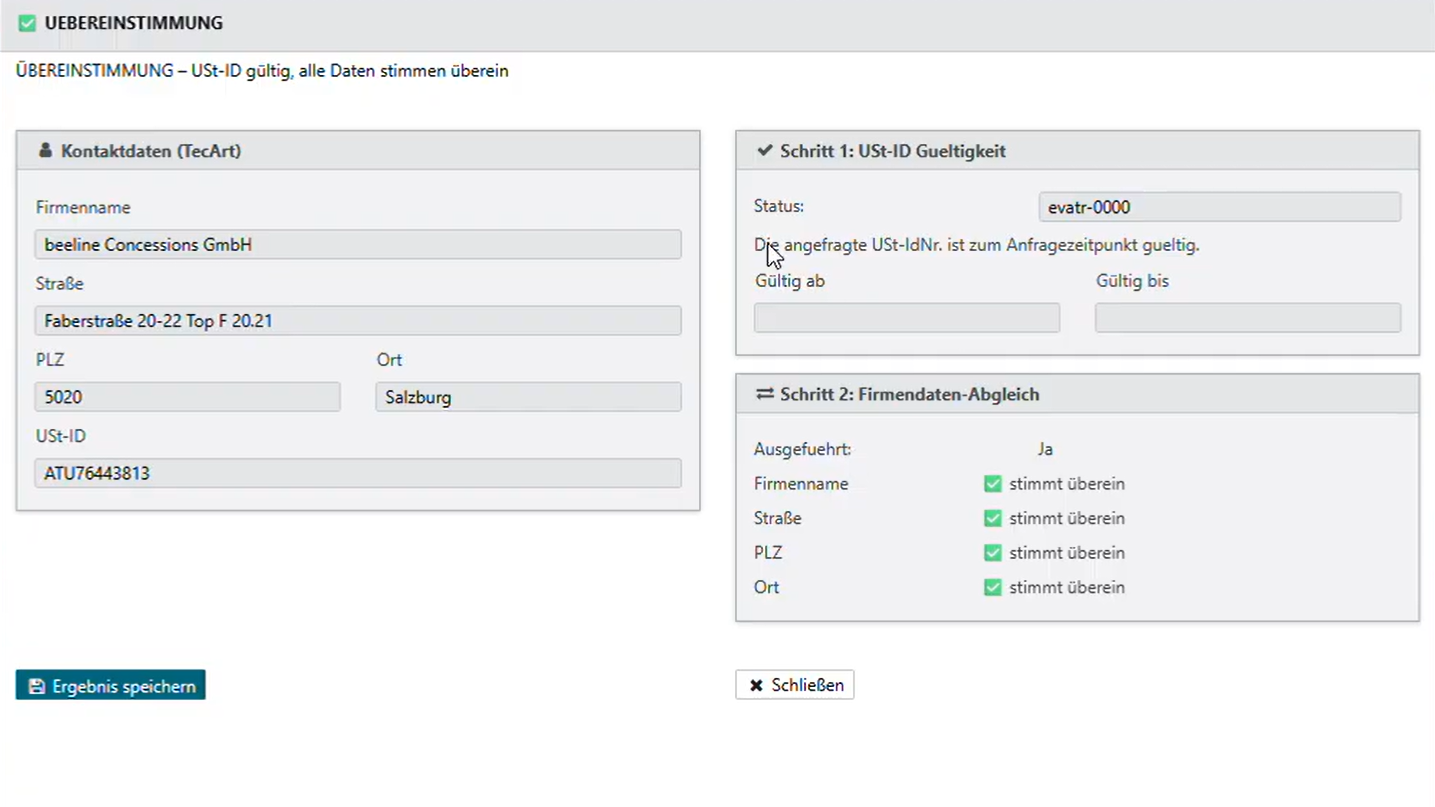This screenshot has height=807, width=1435.
Task: Click the 'Ort' label in Kontaktdaten panel
Action: click(x=389, y=359)
